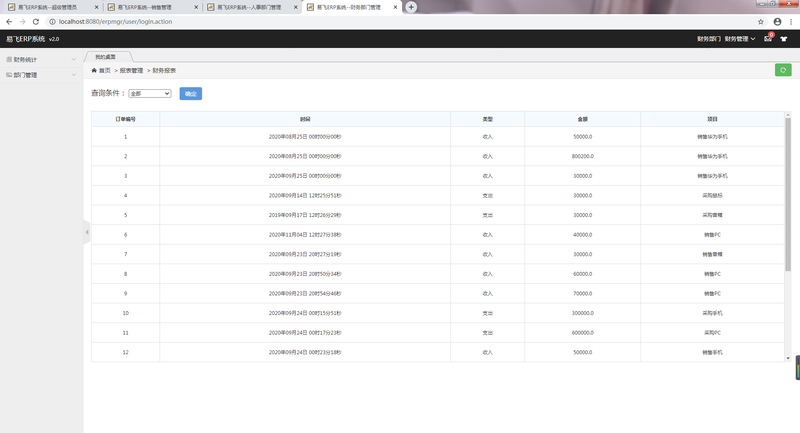Click amount 70000.0 in row 9

[x=583, y=294]
